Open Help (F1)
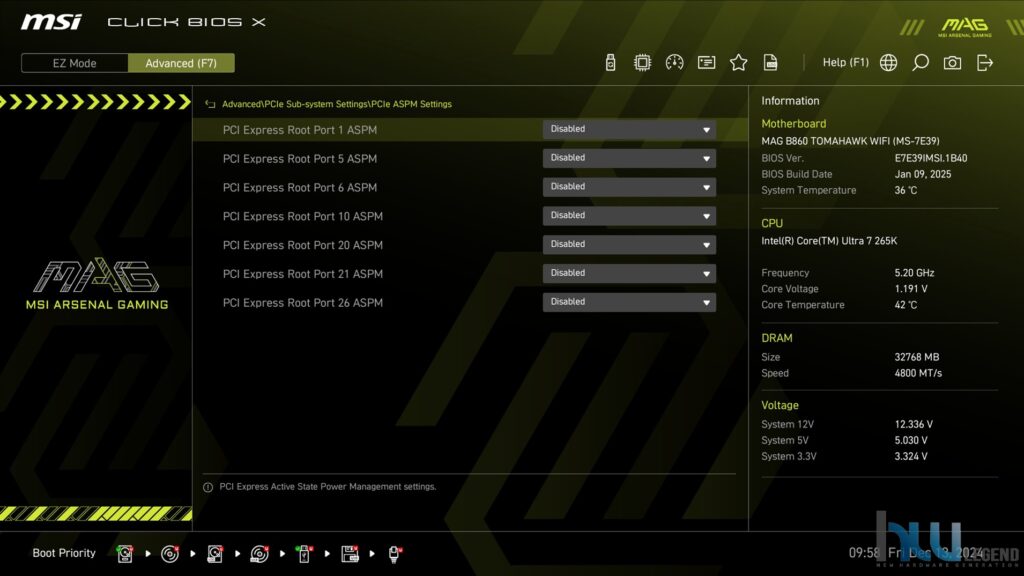The height and width of the screenshot is (576, 1024). point(845,62)
